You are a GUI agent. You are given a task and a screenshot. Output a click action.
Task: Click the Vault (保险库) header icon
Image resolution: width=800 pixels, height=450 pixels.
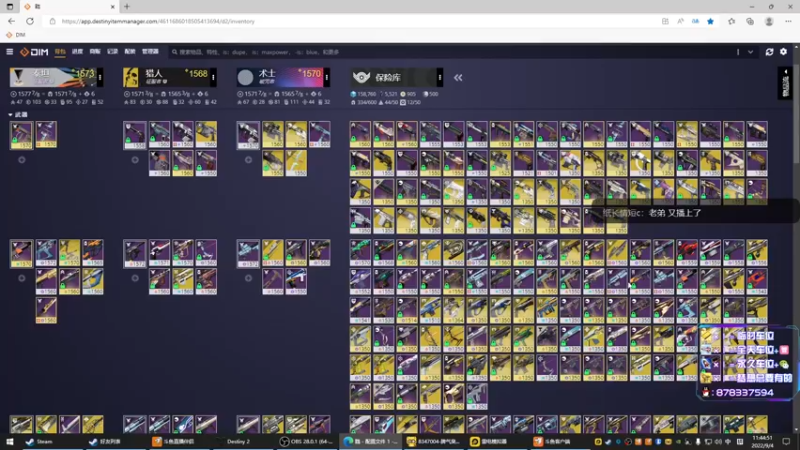pos(361,77)
